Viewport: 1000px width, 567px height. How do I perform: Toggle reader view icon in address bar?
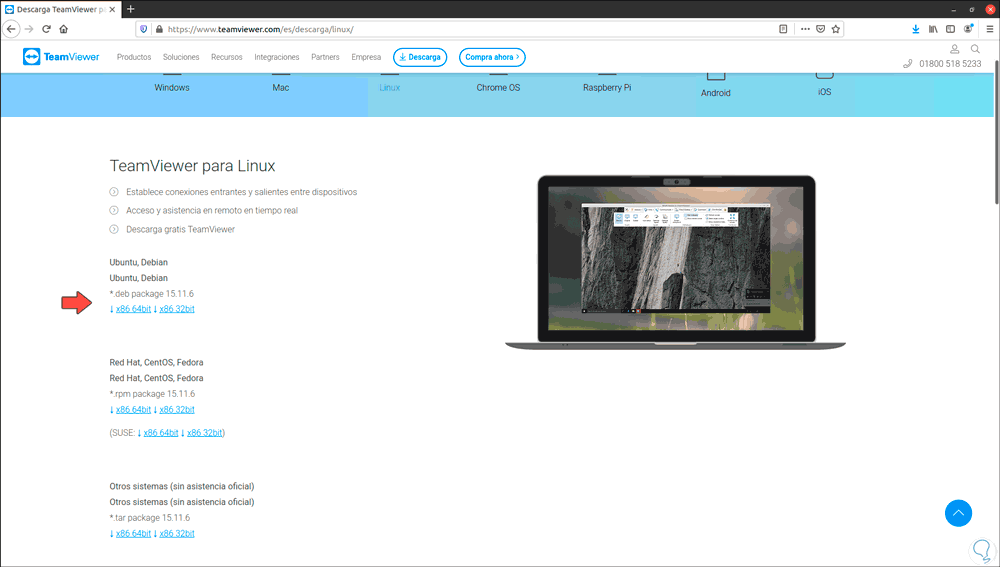point(783,29)
